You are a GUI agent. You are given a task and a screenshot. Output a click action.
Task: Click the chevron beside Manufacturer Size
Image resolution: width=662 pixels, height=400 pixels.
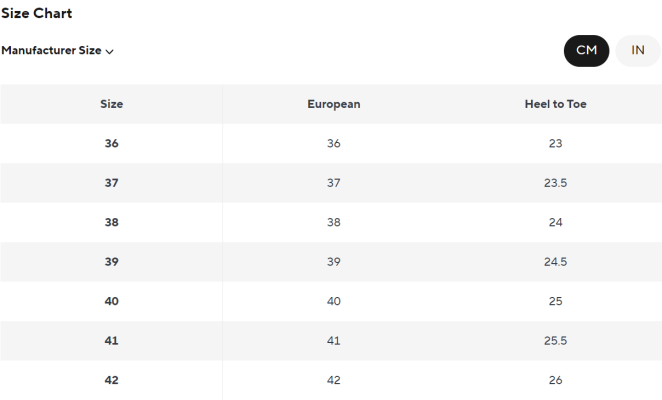click(x=110, y=52)
